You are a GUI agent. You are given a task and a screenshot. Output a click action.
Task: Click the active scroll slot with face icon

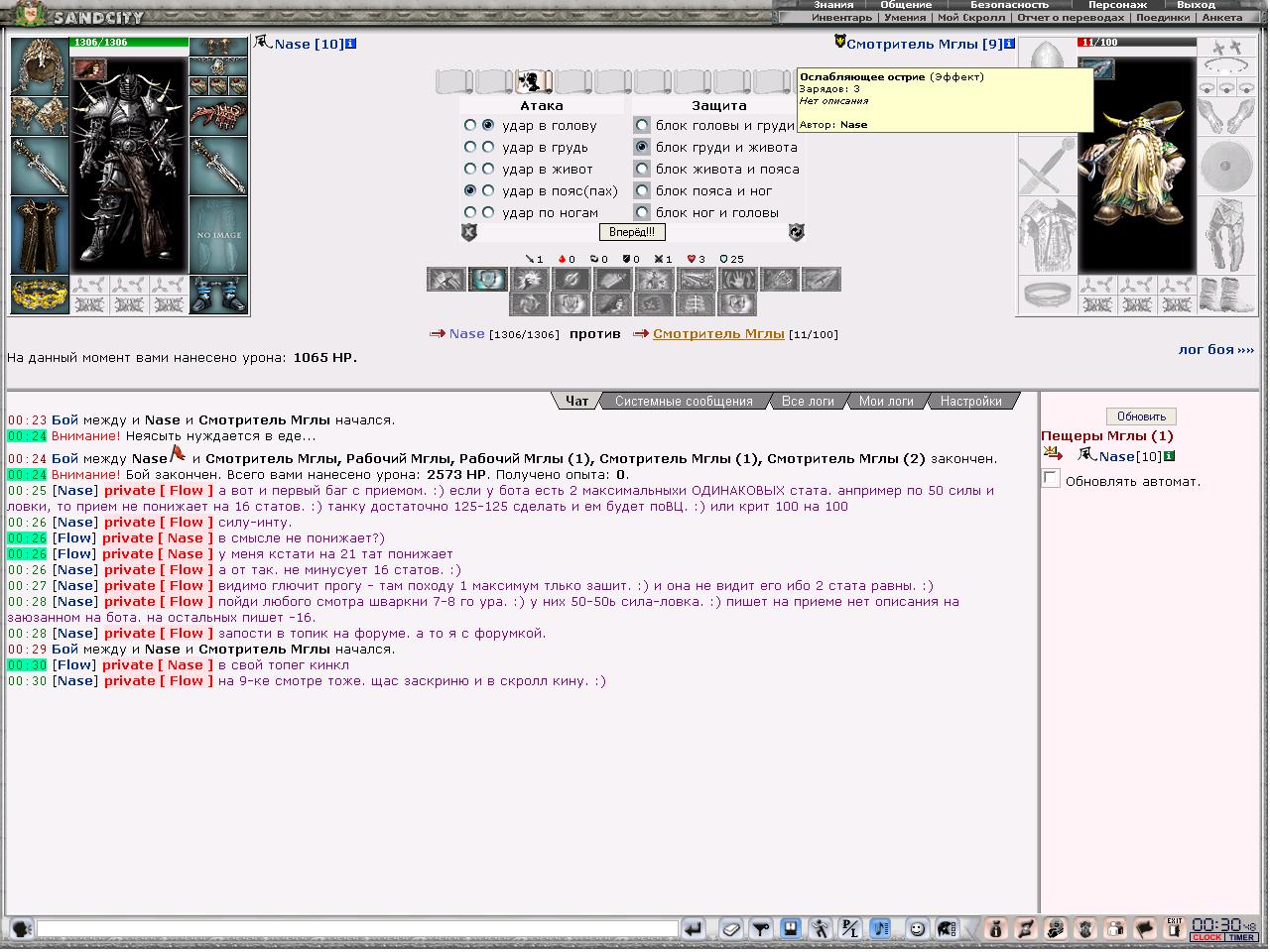pyautogui.click(x=534, y=81)
